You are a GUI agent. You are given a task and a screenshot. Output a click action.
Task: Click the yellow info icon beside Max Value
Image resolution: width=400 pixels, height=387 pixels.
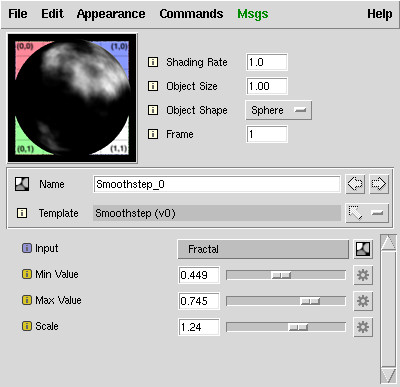(x=27, y=300)
